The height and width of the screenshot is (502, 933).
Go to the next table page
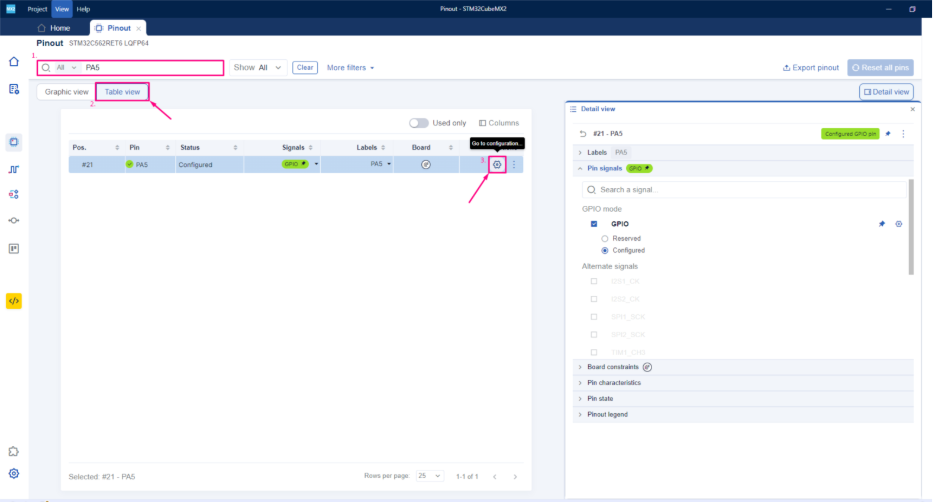(x=515, y=476)
